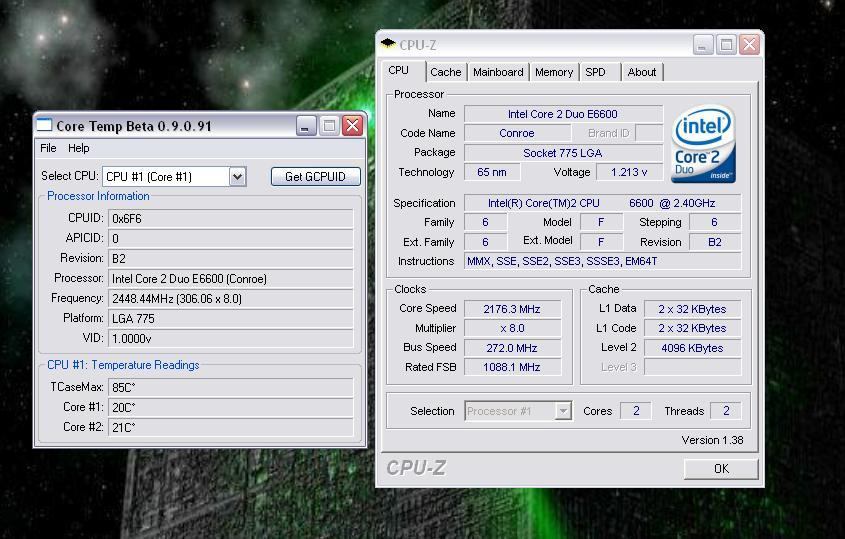
Task: Click the VID value 1.0000v
Action: [231, 338]
